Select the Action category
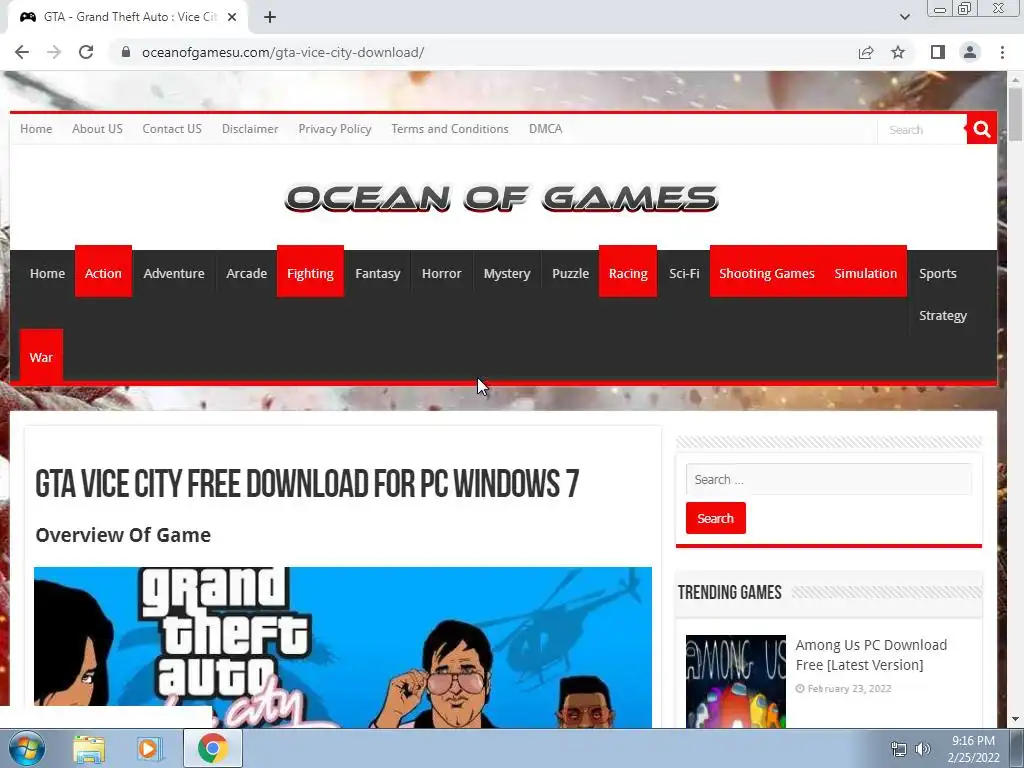This screenshot has width=1024, height=768. coord(103,273)
